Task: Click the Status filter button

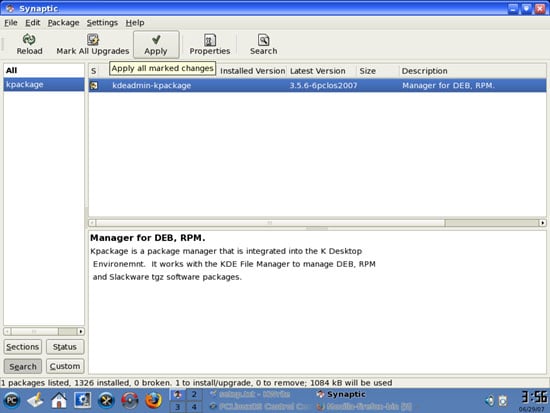Action: pos(65,347)
